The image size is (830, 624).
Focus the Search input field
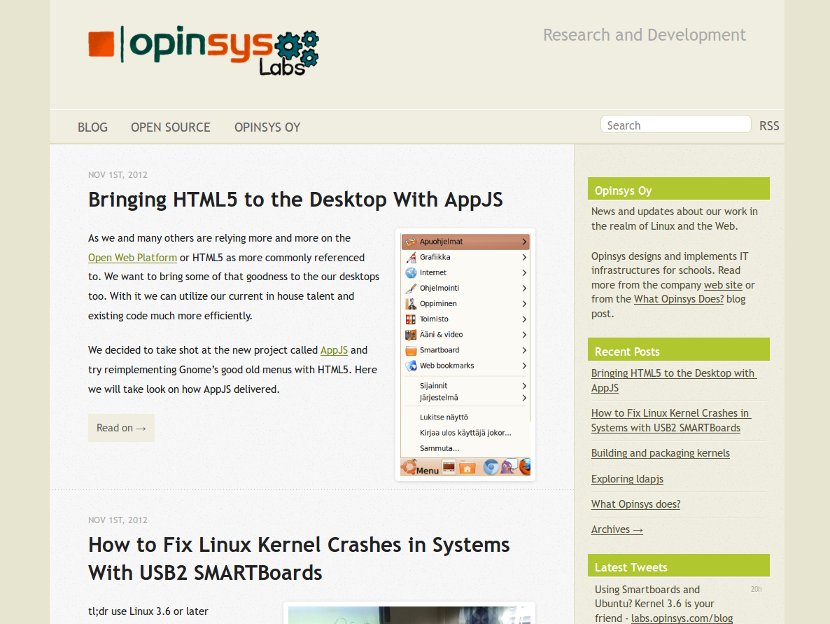(x=675, y=125)
